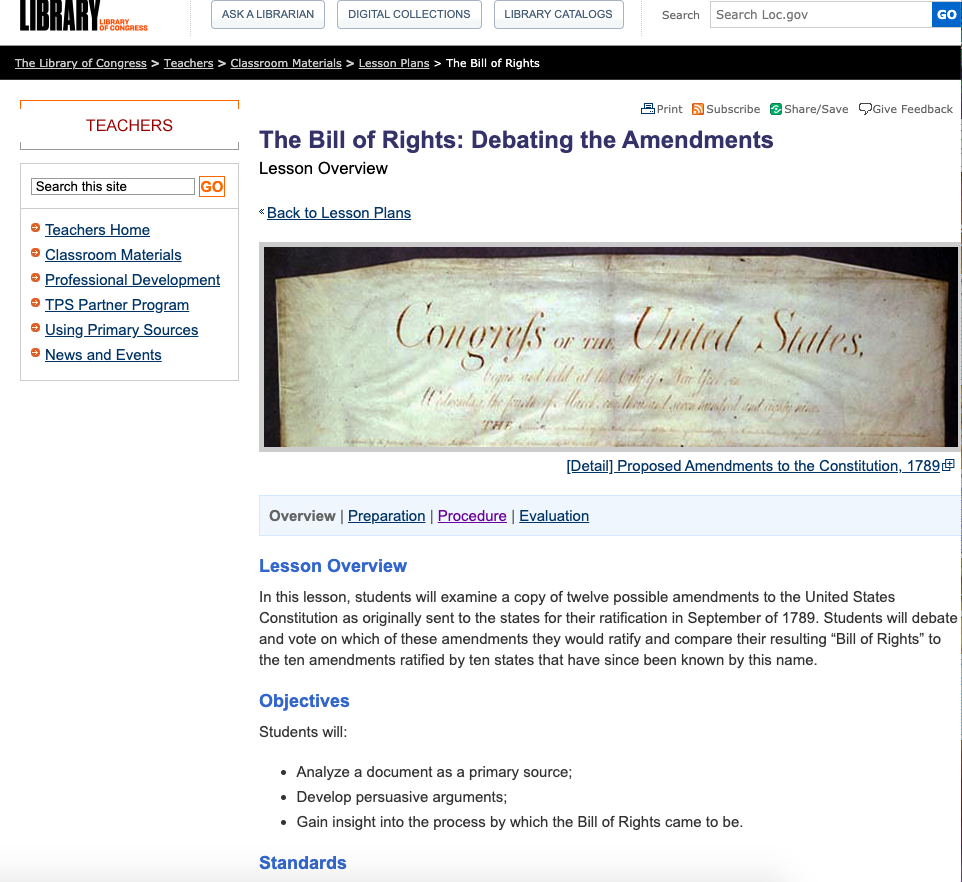Click the Print icon
Viewport: 962px width, 882px height.
[x=647, y=109]
